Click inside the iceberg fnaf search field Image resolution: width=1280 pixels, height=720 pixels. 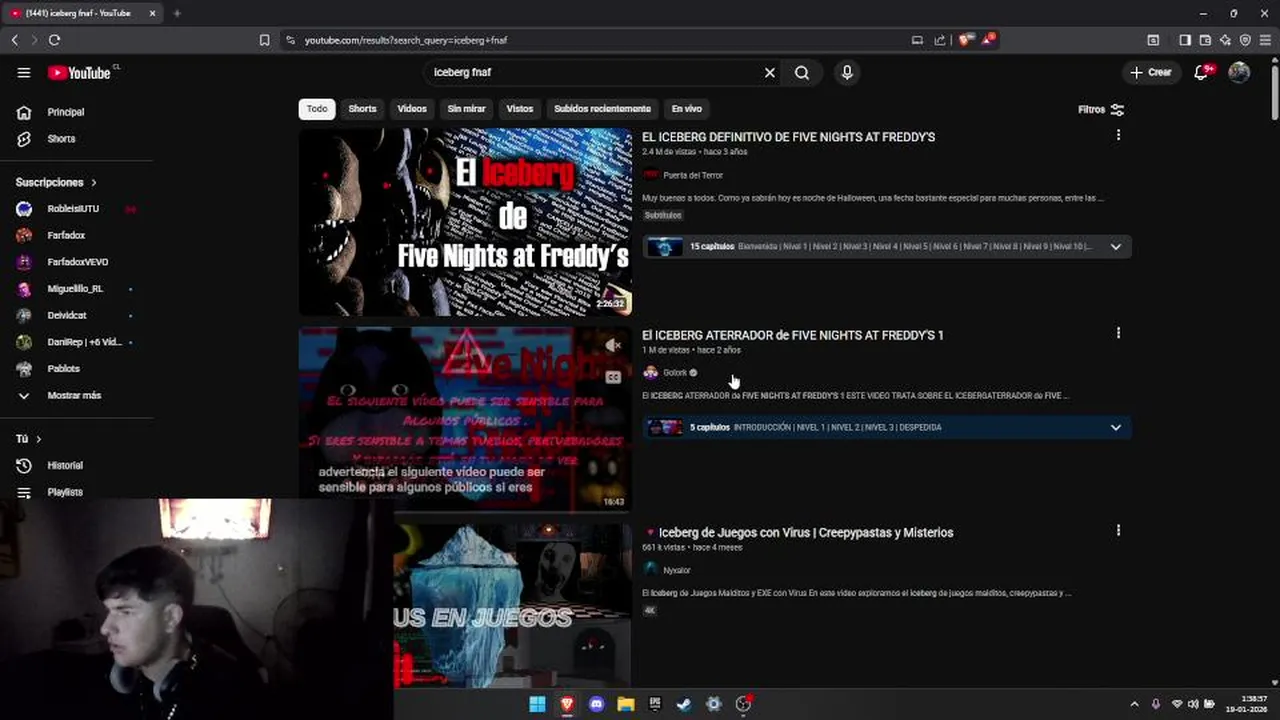pos(595,72)
